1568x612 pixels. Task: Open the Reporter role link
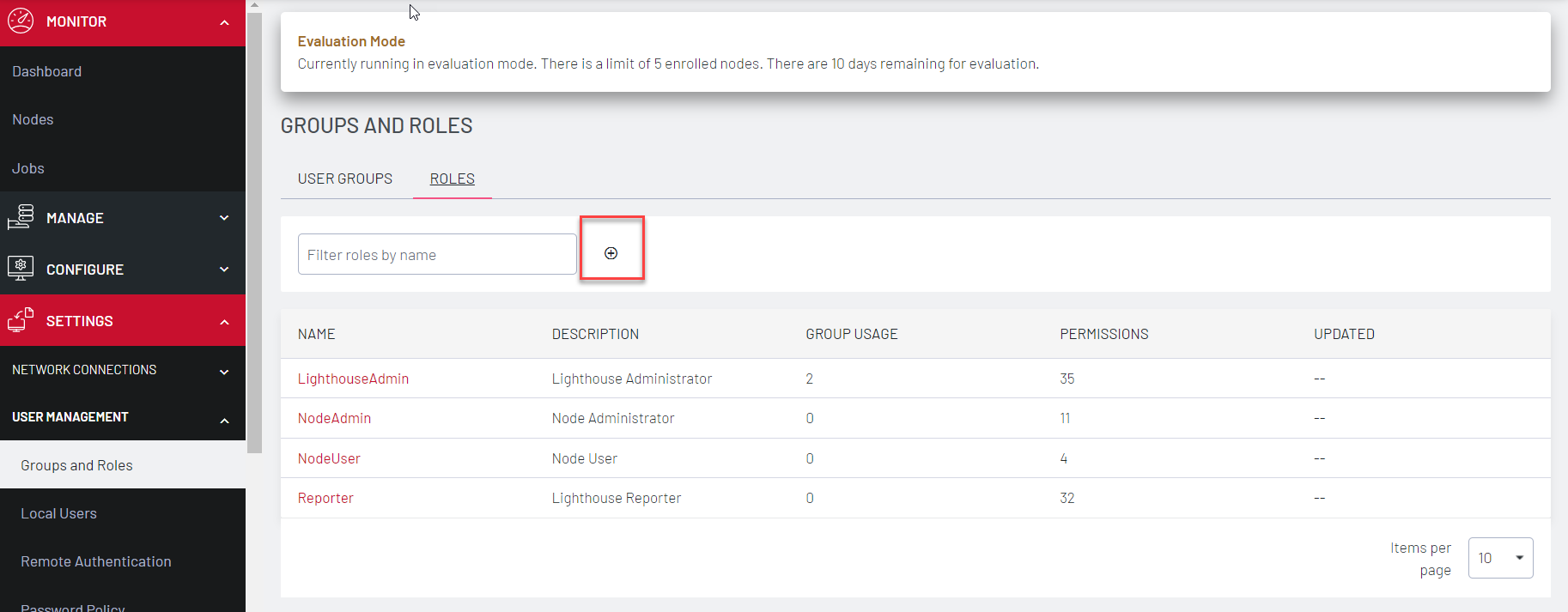(325, 498)
